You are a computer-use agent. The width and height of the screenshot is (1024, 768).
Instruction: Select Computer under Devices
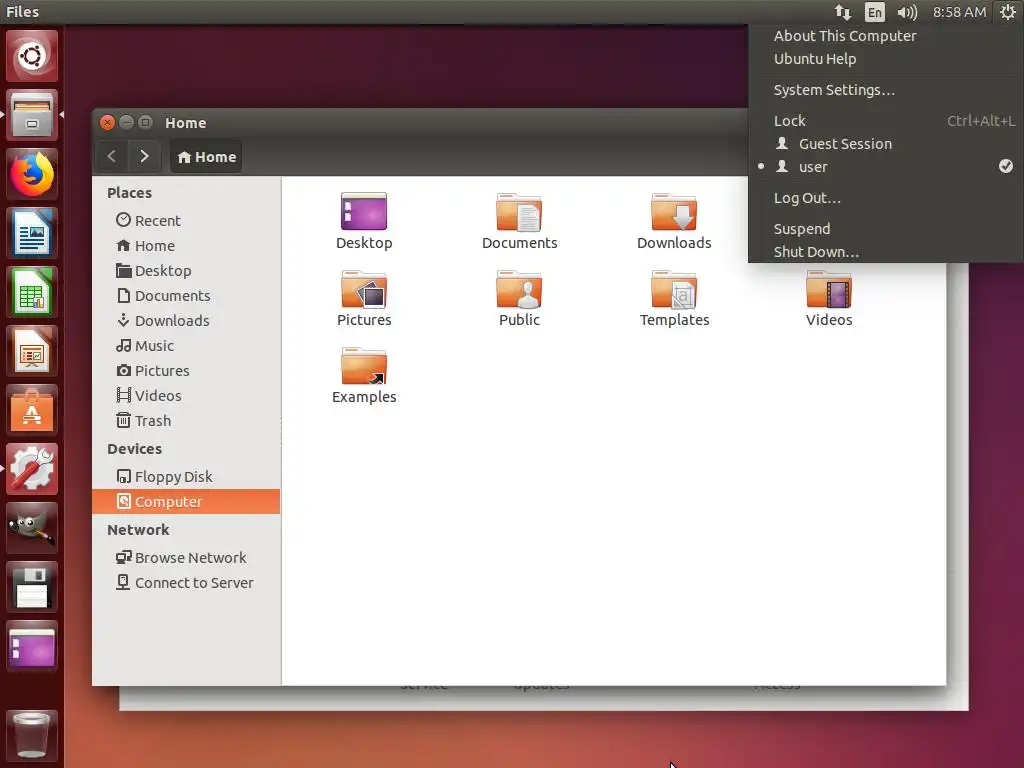186,502
